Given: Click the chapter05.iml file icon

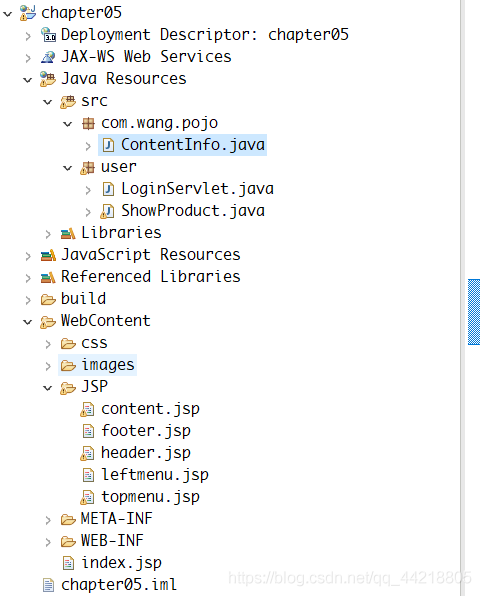Looking at the screenshot, I should (x=48, y=585).
